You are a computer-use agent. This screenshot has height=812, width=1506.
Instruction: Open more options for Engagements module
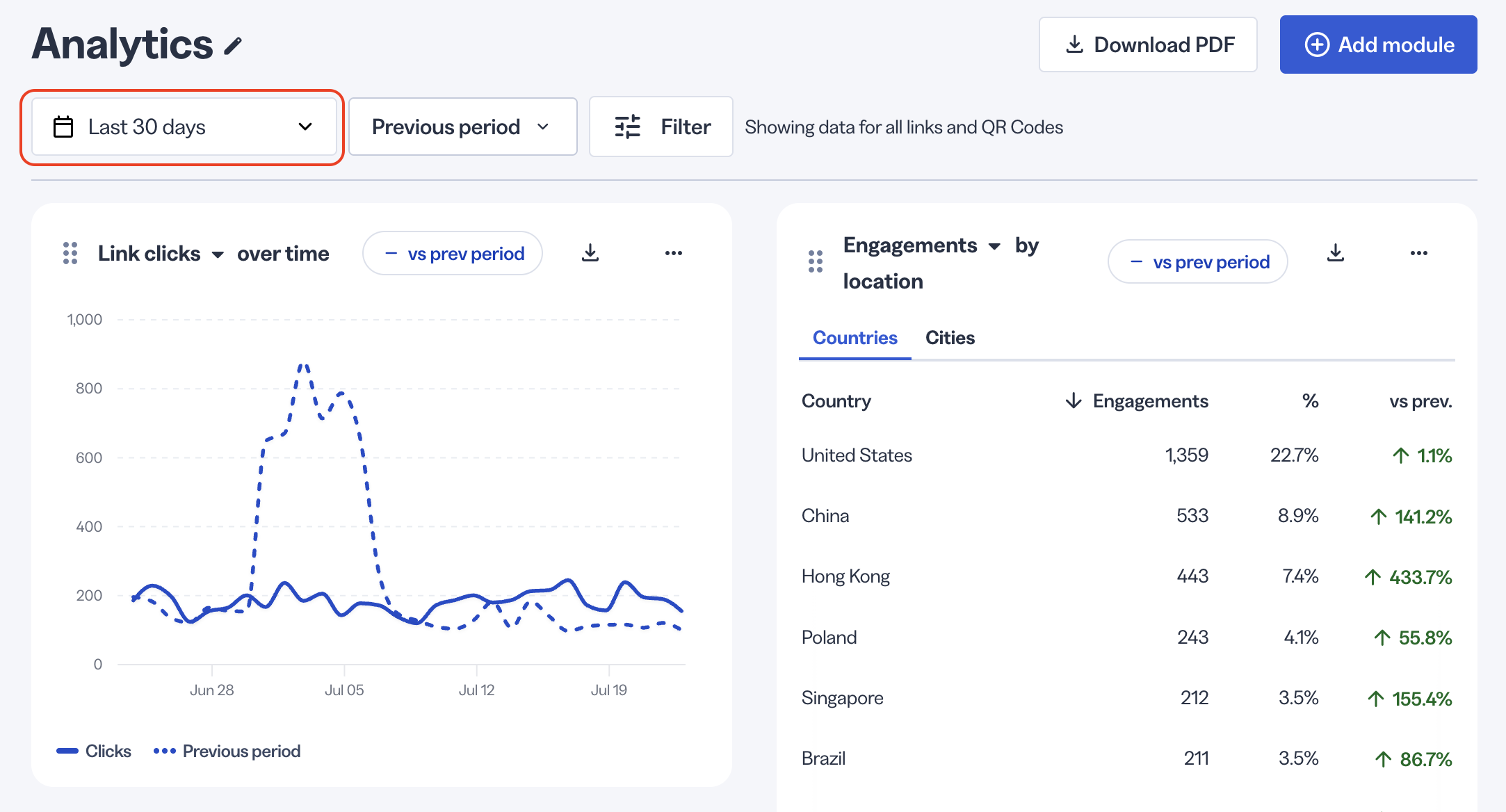(x=1419, y=253)
